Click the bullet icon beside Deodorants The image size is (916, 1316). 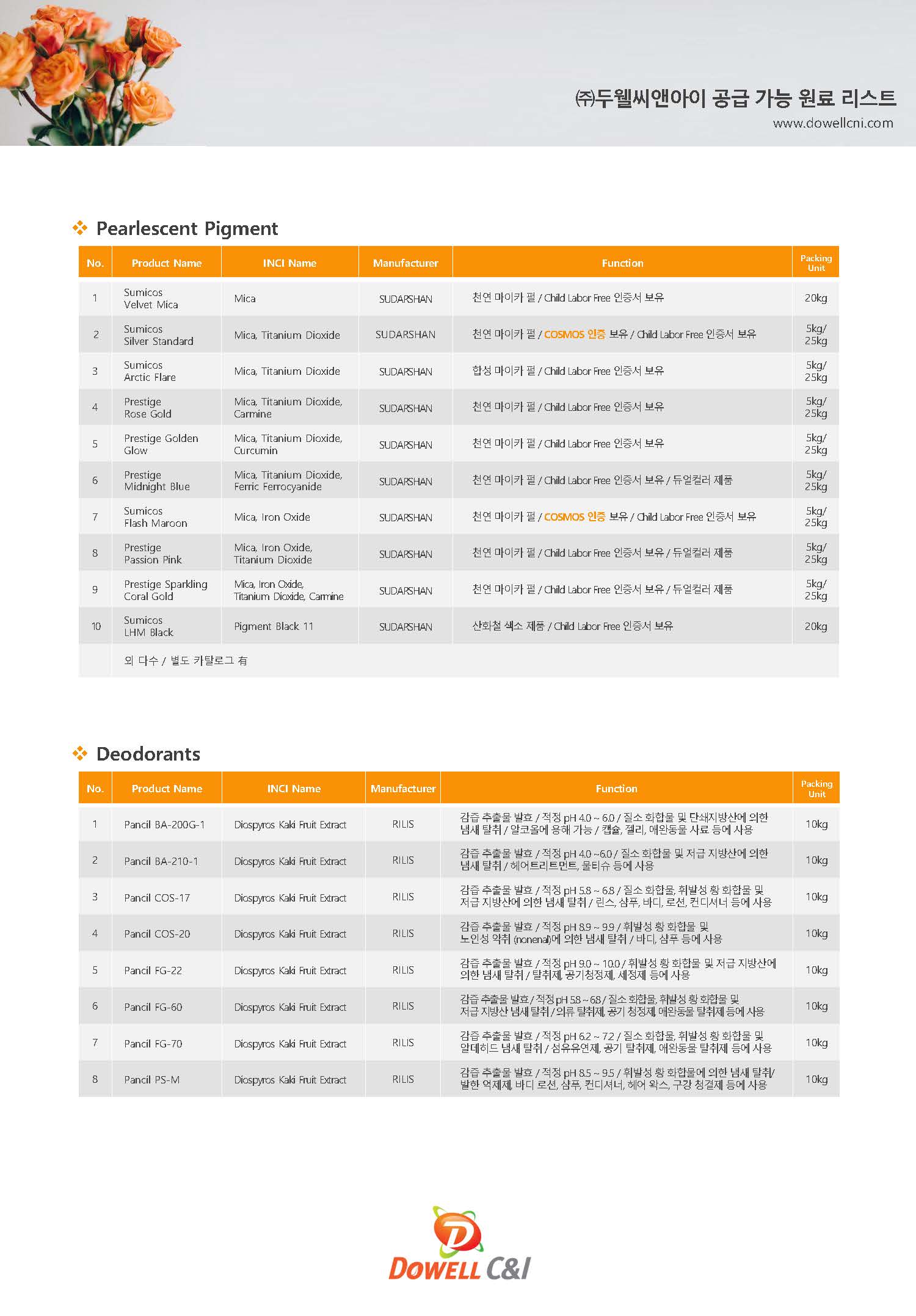click(x=80, y=754)
